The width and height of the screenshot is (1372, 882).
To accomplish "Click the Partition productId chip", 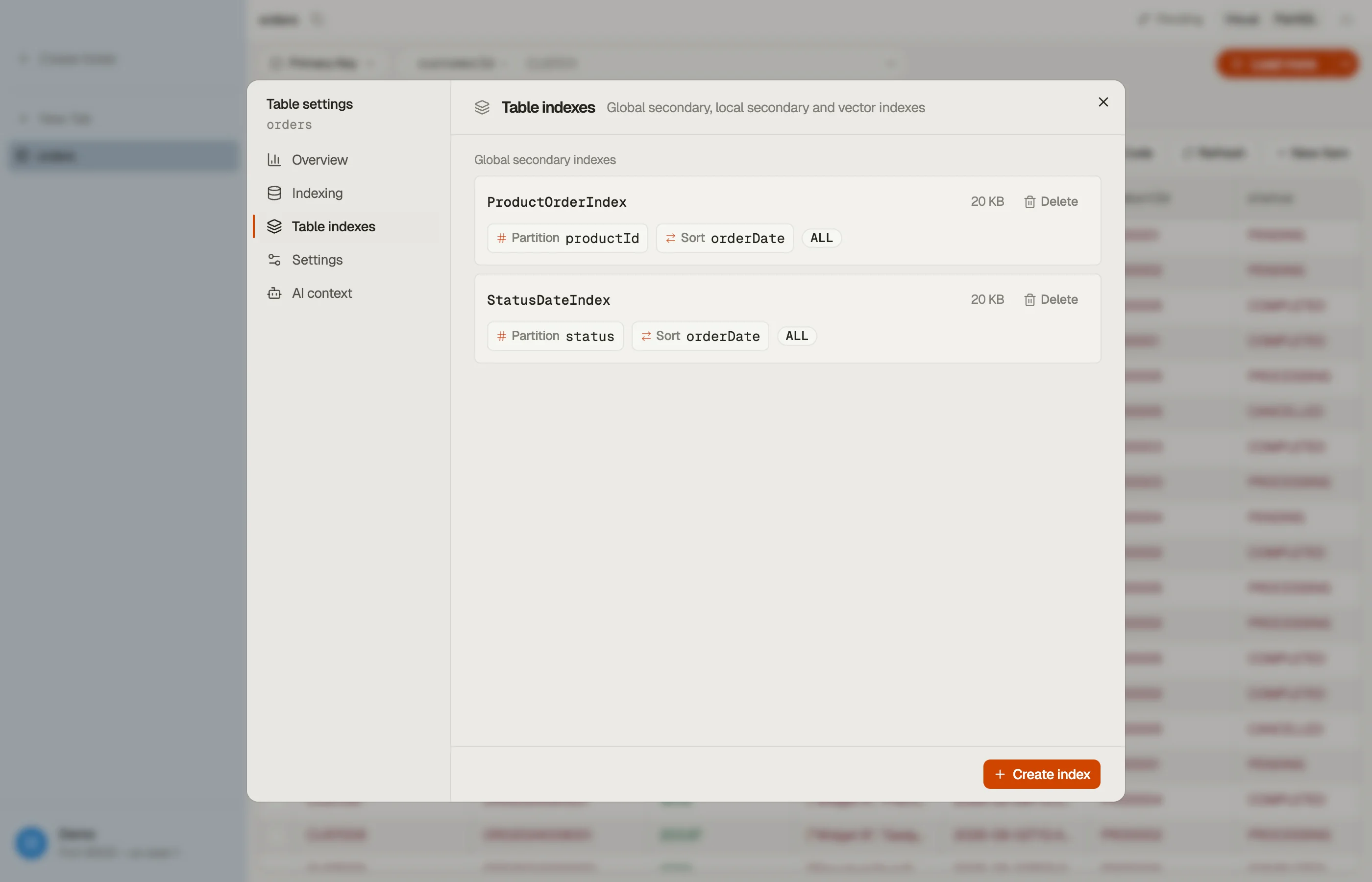I will (567, 238).
